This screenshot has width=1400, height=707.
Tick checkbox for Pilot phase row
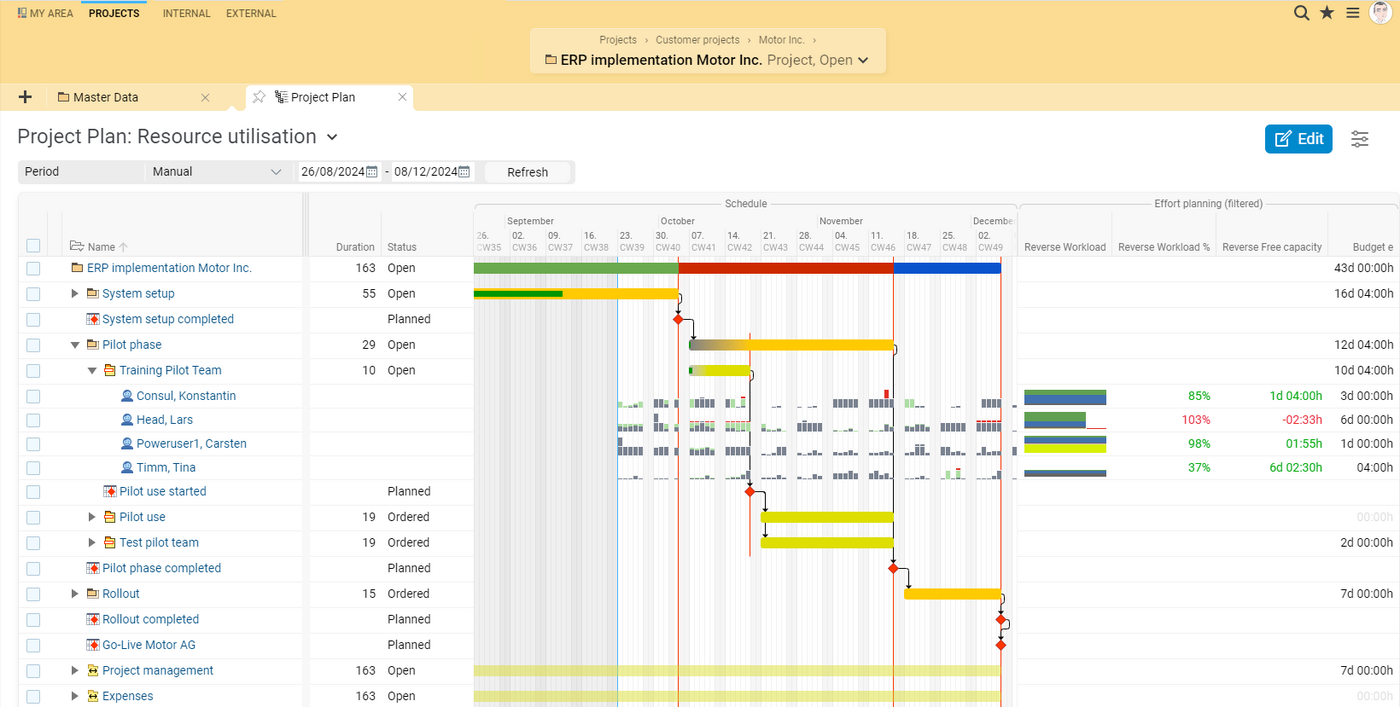point(34,345)
